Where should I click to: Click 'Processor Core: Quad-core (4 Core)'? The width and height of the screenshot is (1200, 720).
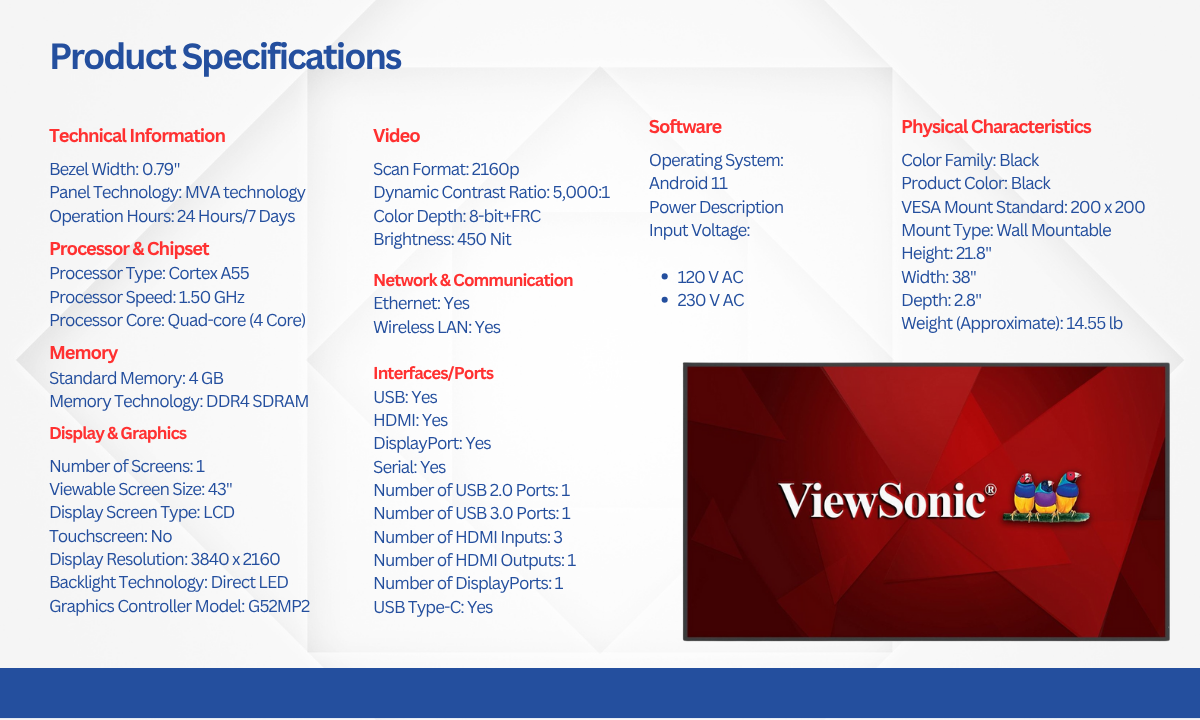click(177, 320)
